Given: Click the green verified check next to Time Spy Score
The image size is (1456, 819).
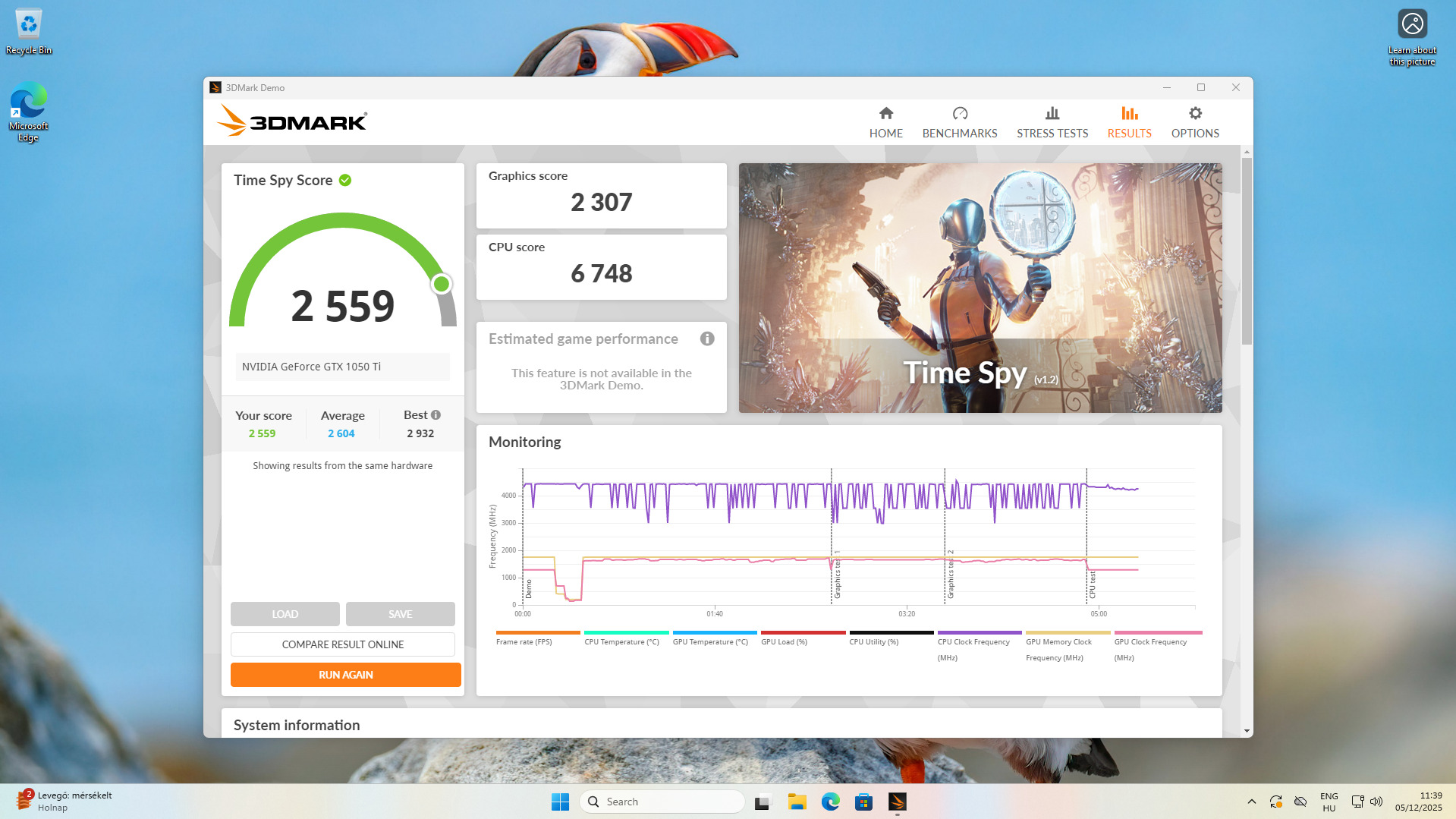Looking at the screenshot, I should pyautogui.click(x=345, y=180).
